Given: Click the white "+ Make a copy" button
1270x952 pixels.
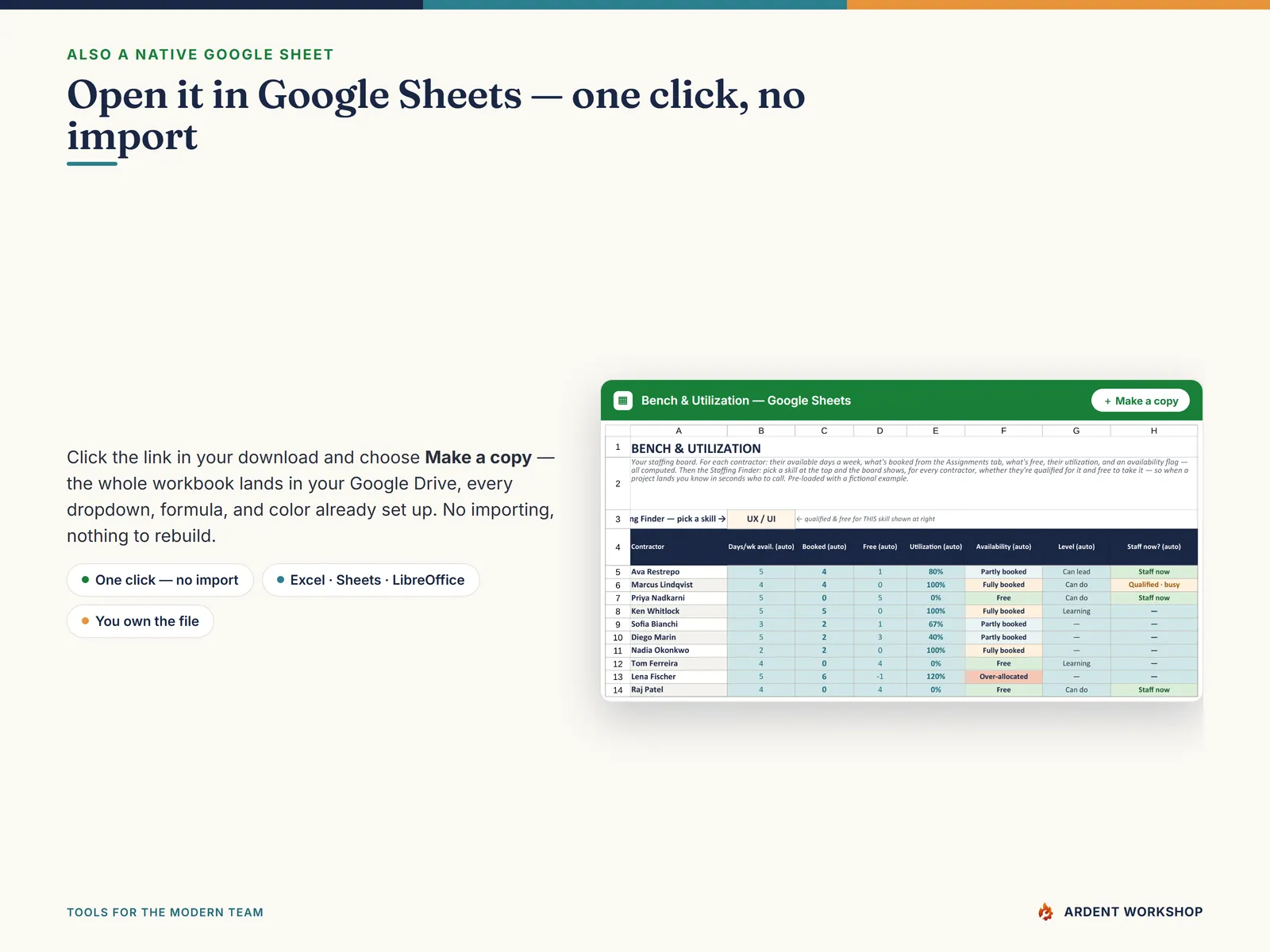Looking at the screenshot, I should click(1141, 401).
